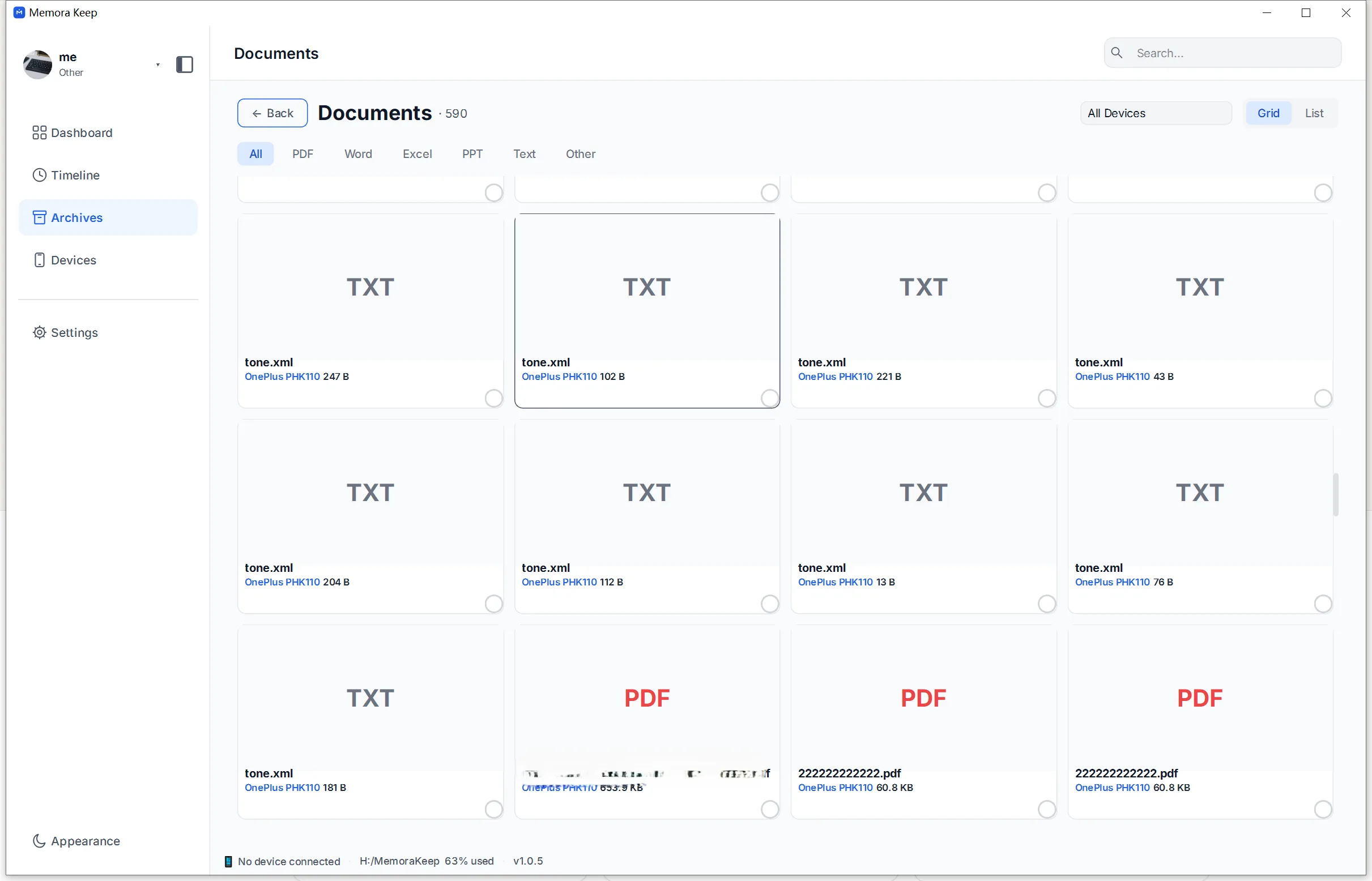Select the All filter tab
The height and width of the screenshot is (881, 1372).
click(255, 154)
